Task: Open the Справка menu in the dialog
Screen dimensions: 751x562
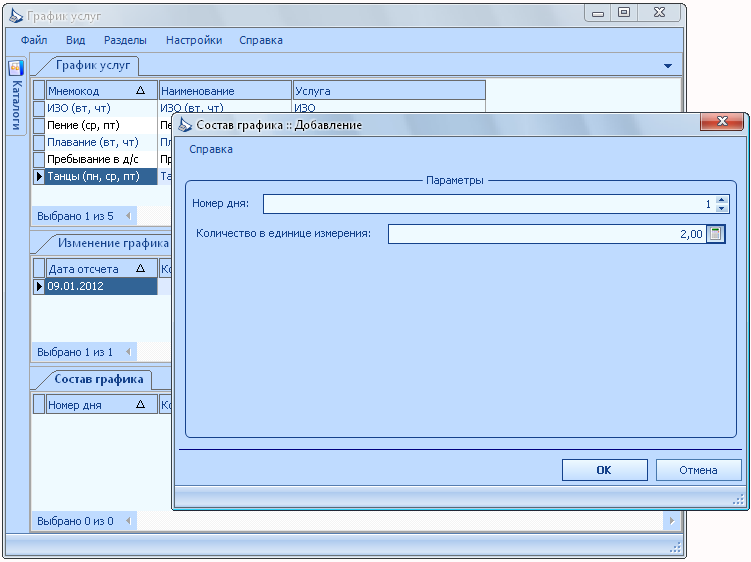Action: coord(211,149)
